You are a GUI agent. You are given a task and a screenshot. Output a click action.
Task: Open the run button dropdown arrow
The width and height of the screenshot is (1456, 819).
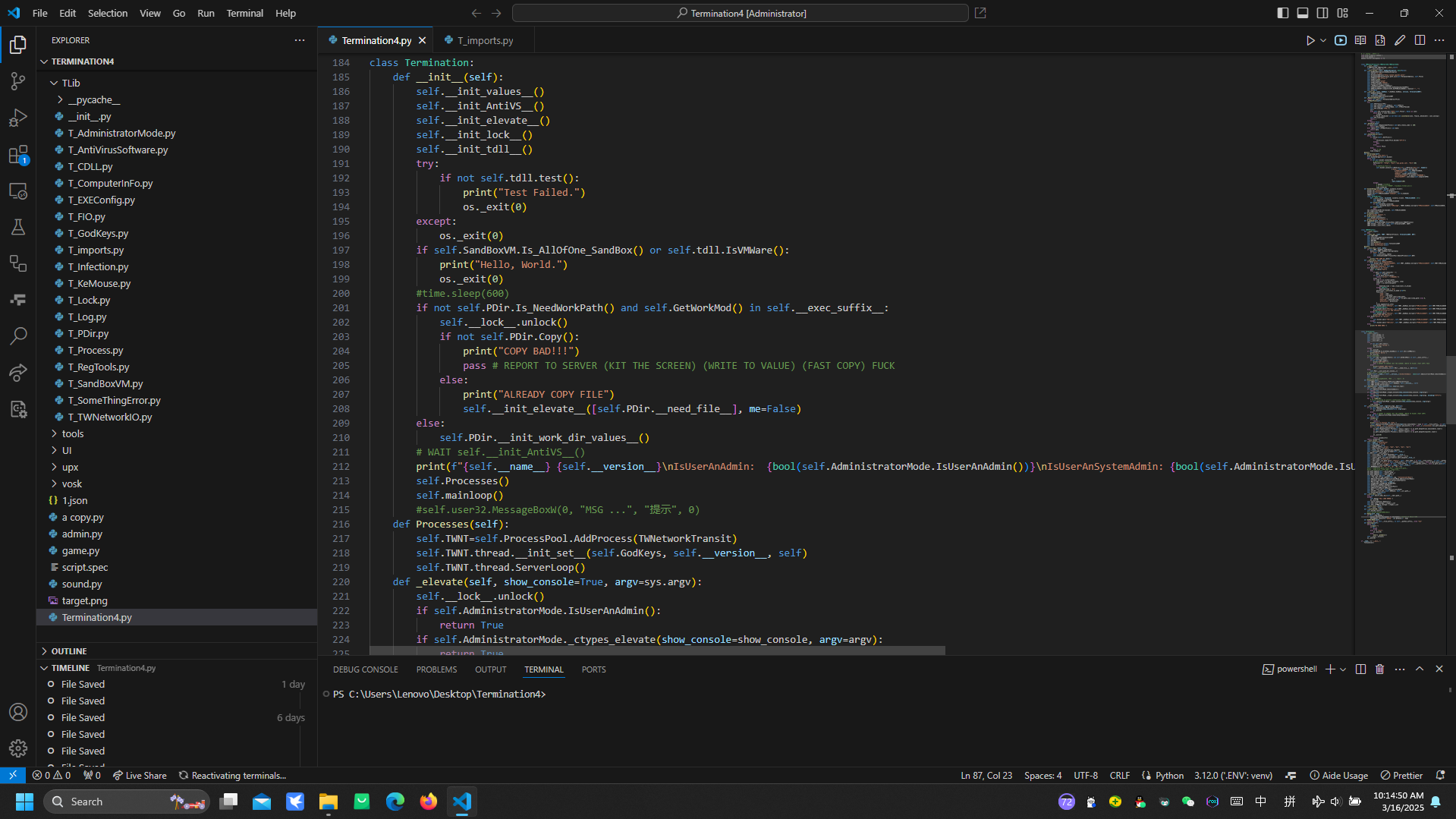pos(1323,40)
